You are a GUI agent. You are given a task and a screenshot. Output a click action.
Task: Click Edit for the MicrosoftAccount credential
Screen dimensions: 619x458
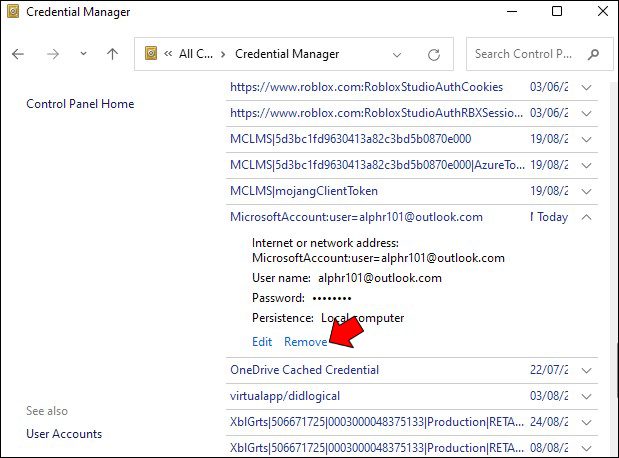262,342
